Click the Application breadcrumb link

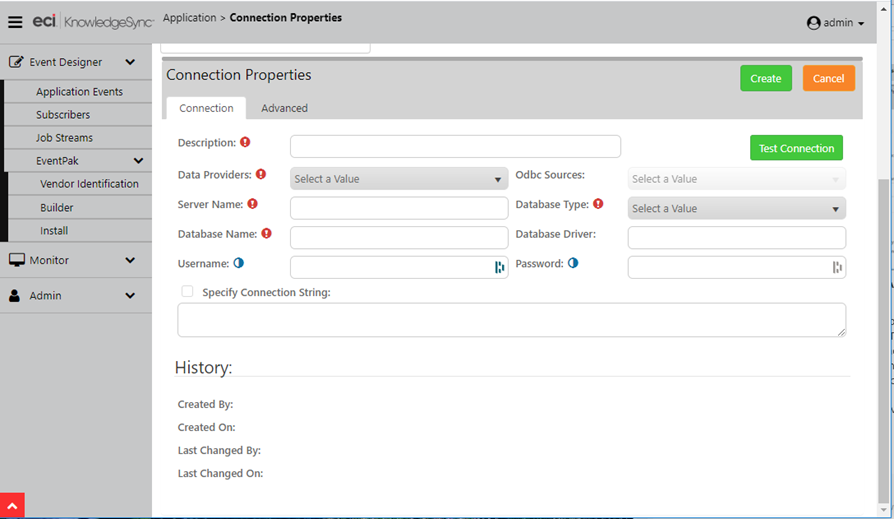(189, 18)
